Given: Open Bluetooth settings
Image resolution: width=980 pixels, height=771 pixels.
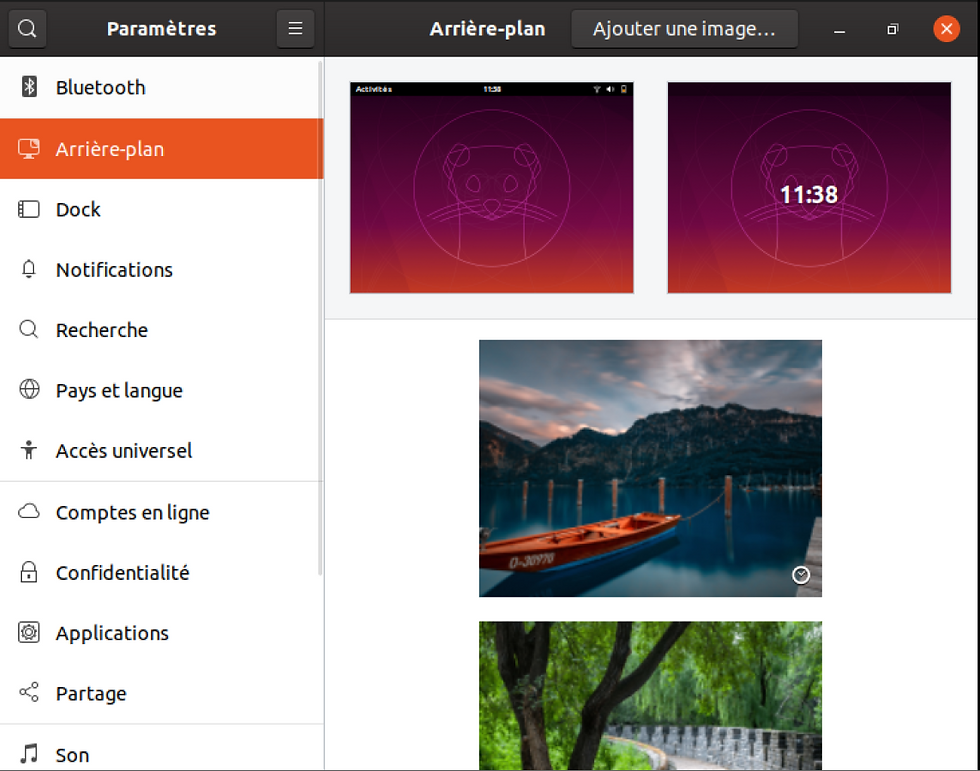Looking at the screenshot, I should pos(161,87).
